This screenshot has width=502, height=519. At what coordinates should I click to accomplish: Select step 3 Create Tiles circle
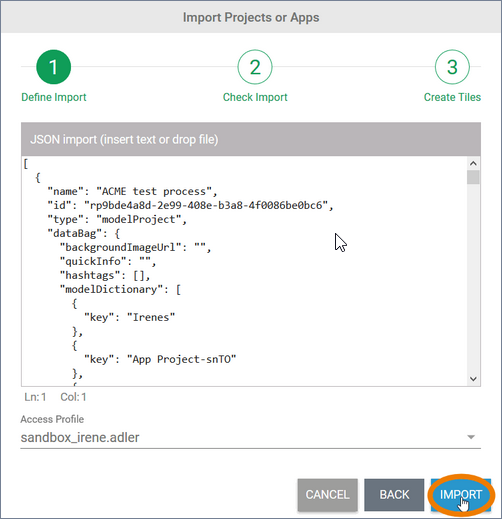tap(452, 67)
